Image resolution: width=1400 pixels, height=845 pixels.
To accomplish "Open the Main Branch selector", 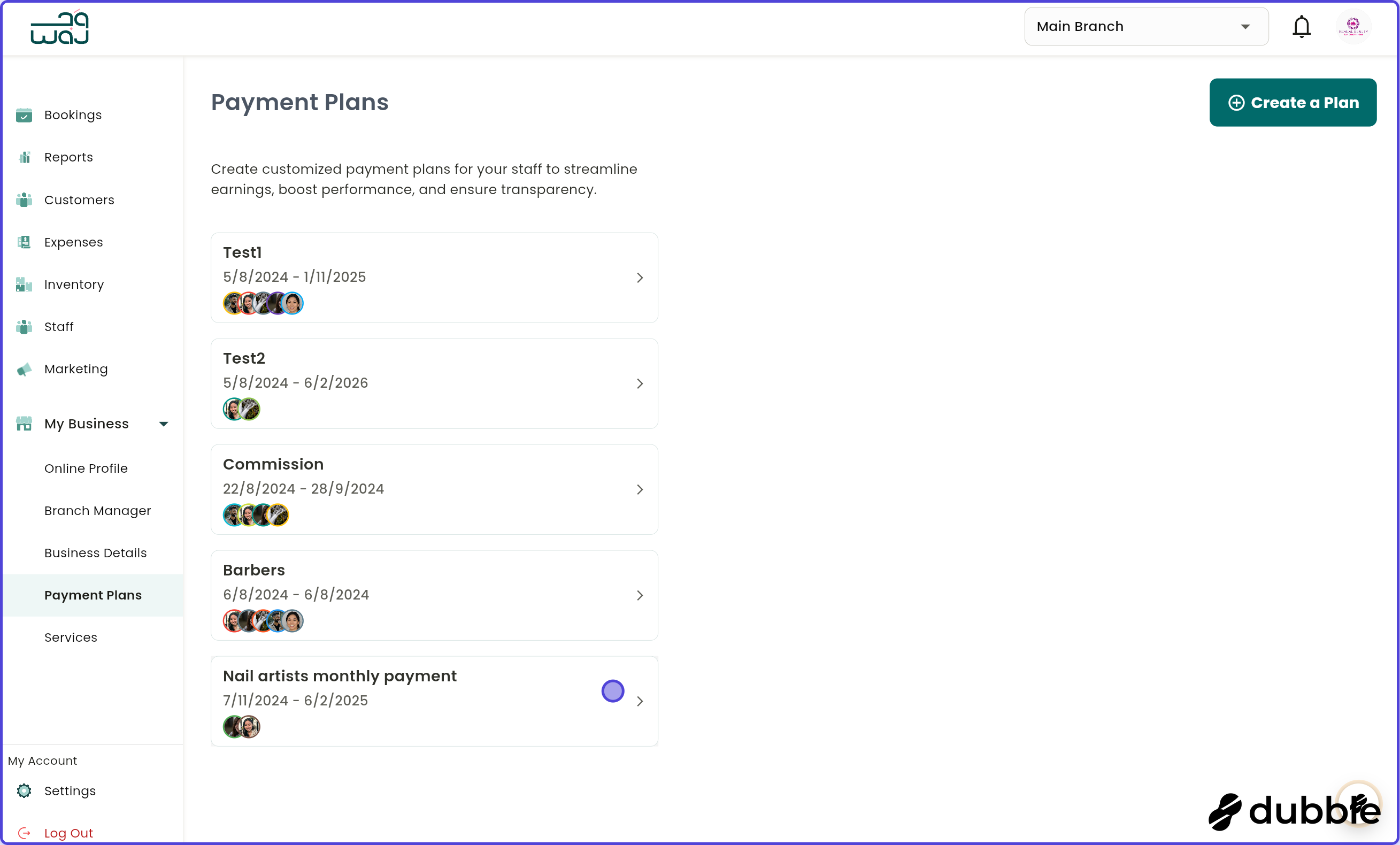I will pyautogui.click(x=1145, y=26).
